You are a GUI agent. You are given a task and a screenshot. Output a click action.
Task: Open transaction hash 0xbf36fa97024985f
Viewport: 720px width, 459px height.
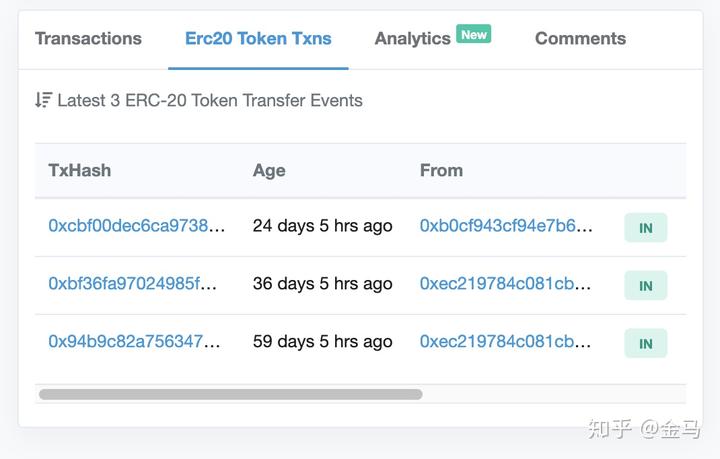(133, 284)
